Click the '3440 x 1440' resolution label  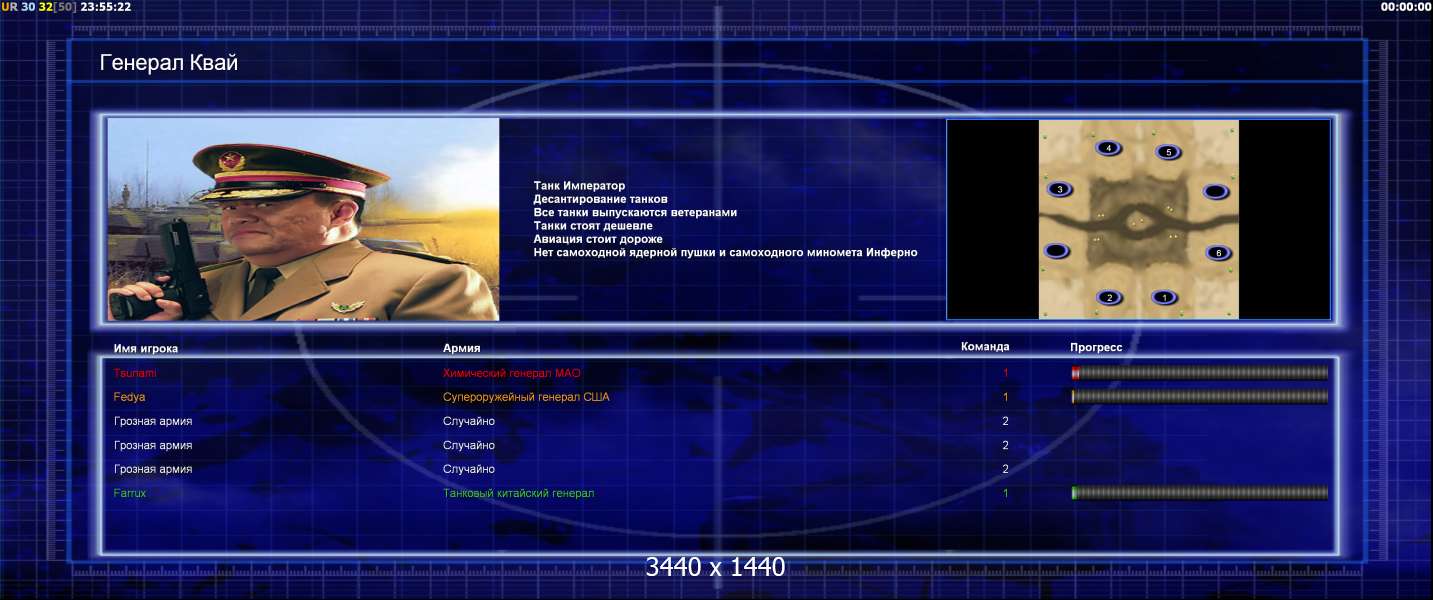[715, 567]
